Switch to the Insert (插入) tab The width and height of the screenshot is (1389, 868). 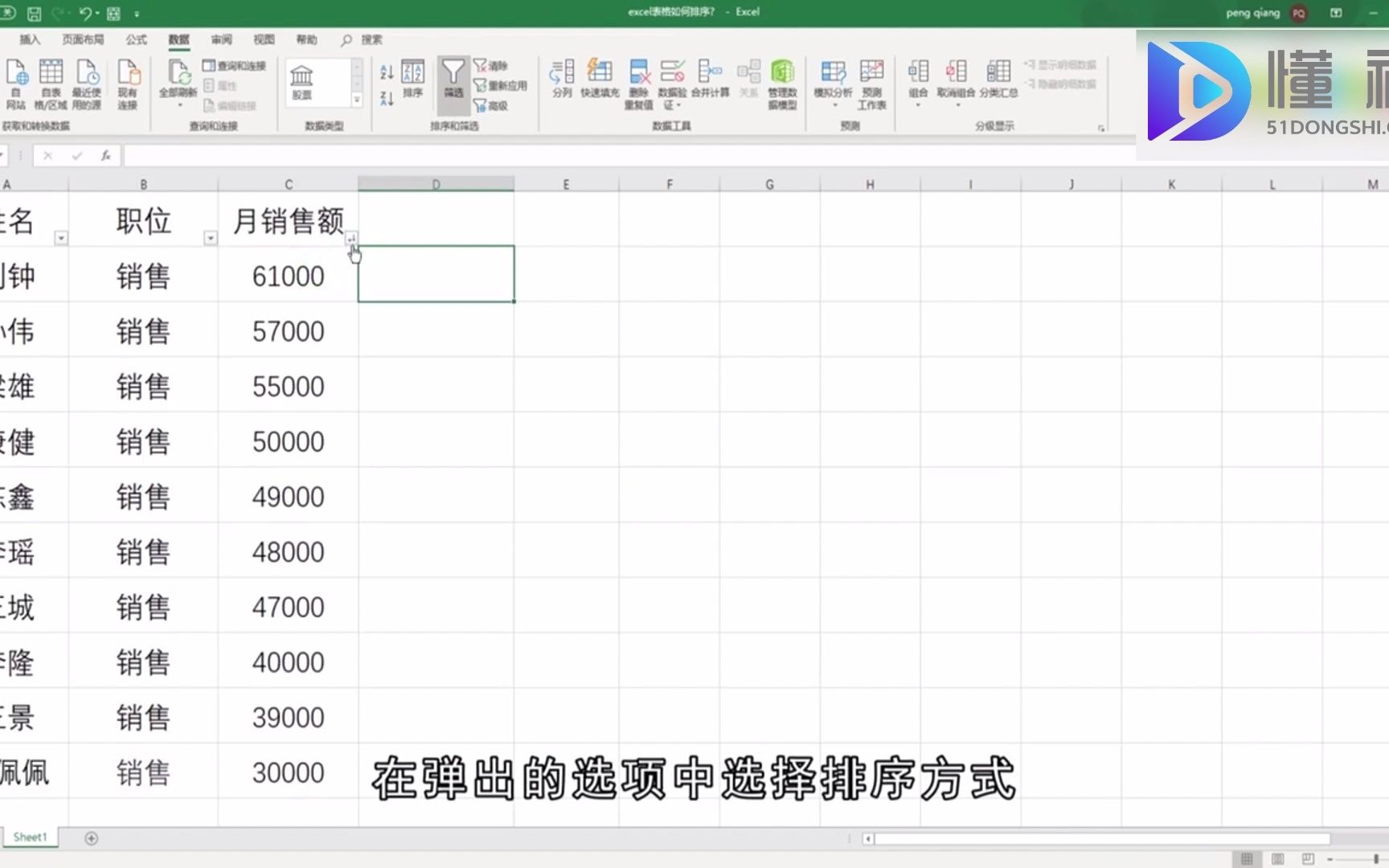(30, 39)
